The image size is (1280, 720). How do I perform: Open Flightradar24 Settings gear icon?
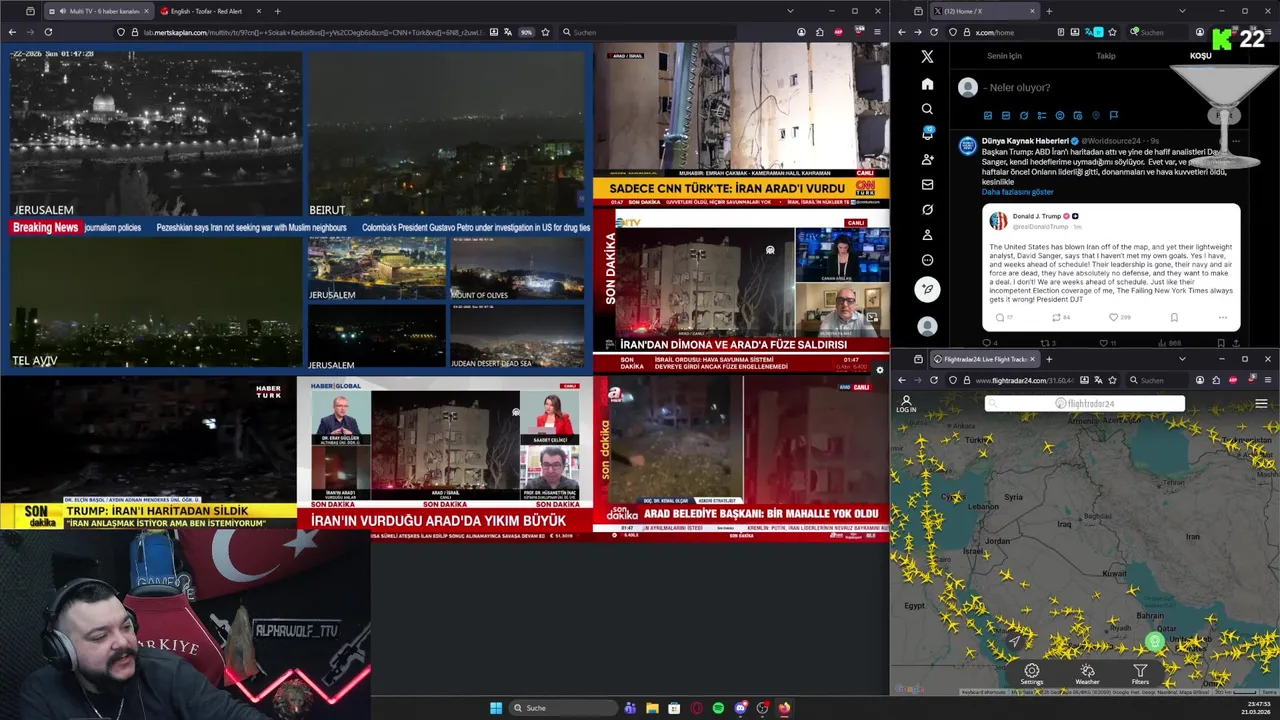click(1031, 674)
